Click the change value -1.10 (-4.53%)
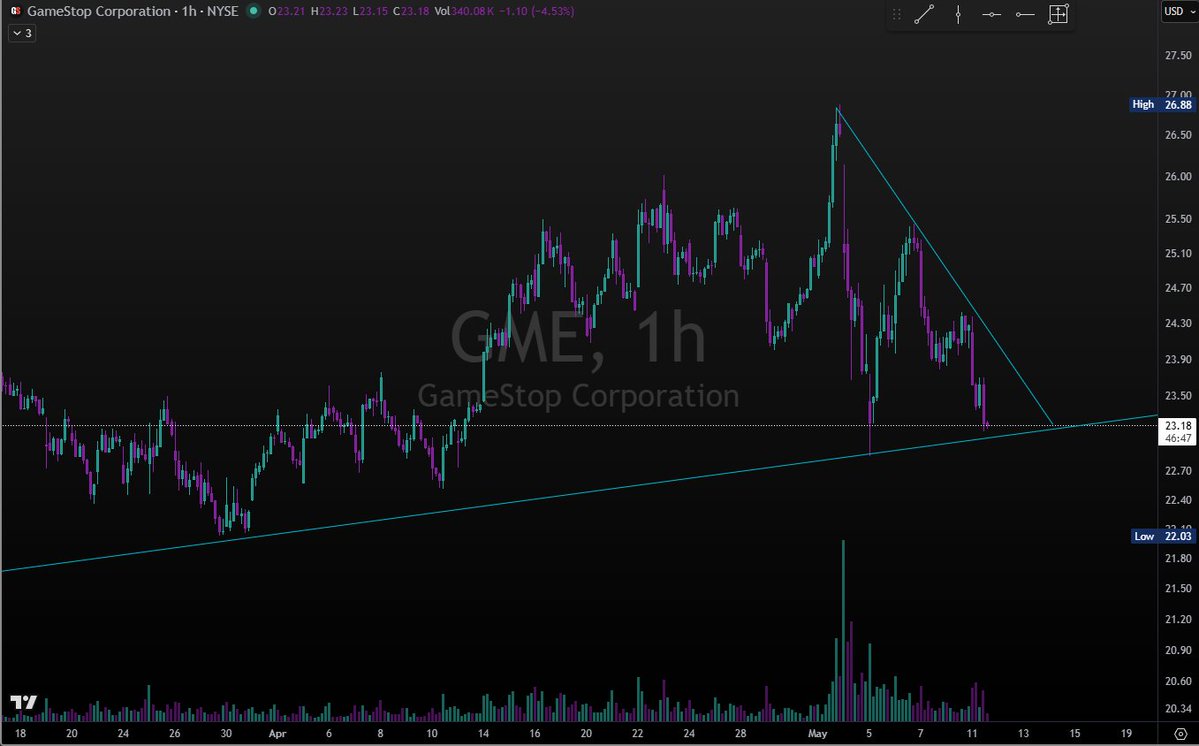Image resolution: width=1199 pixels, height=746 pixels. 539,11
